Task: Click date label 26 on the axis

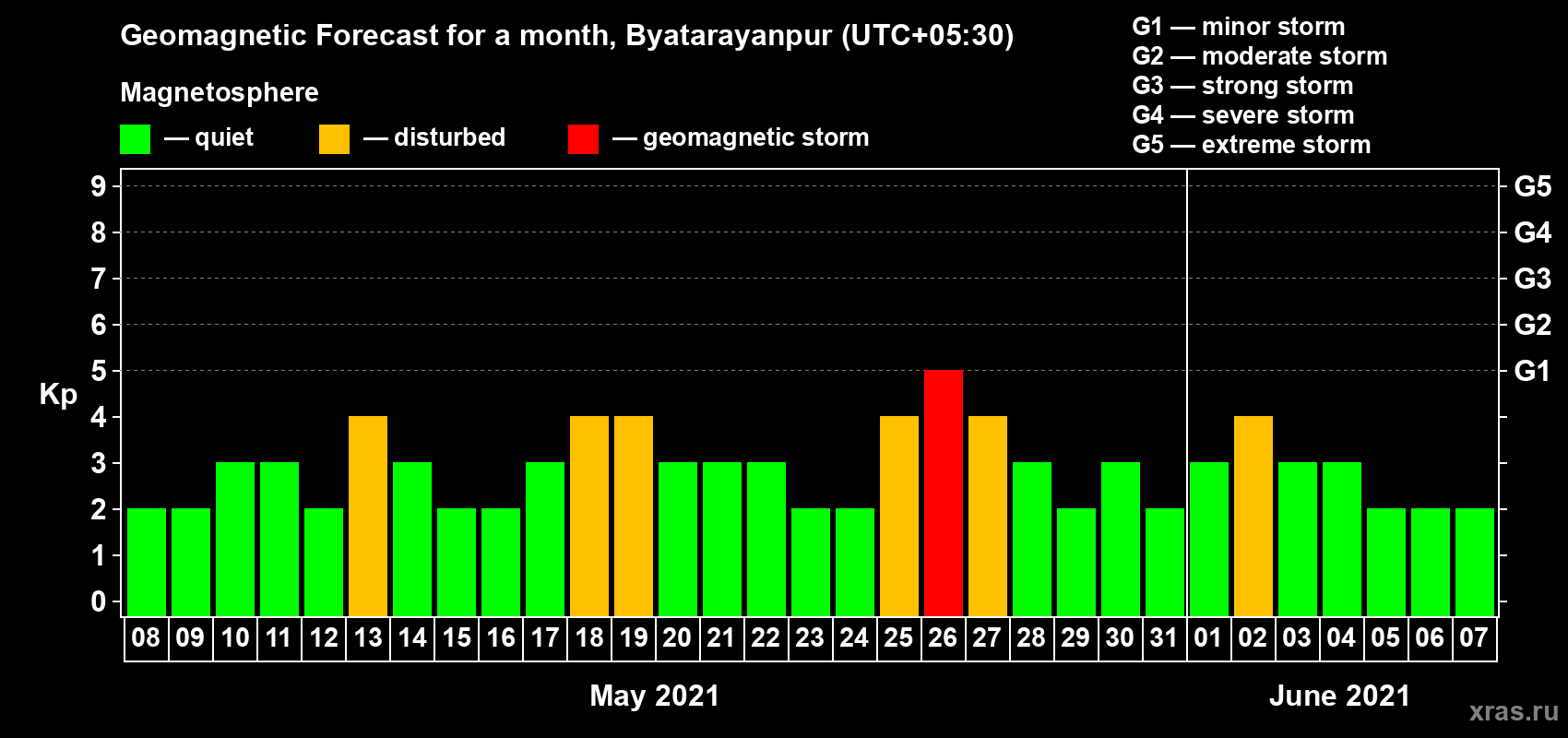Action: (943, 637)
